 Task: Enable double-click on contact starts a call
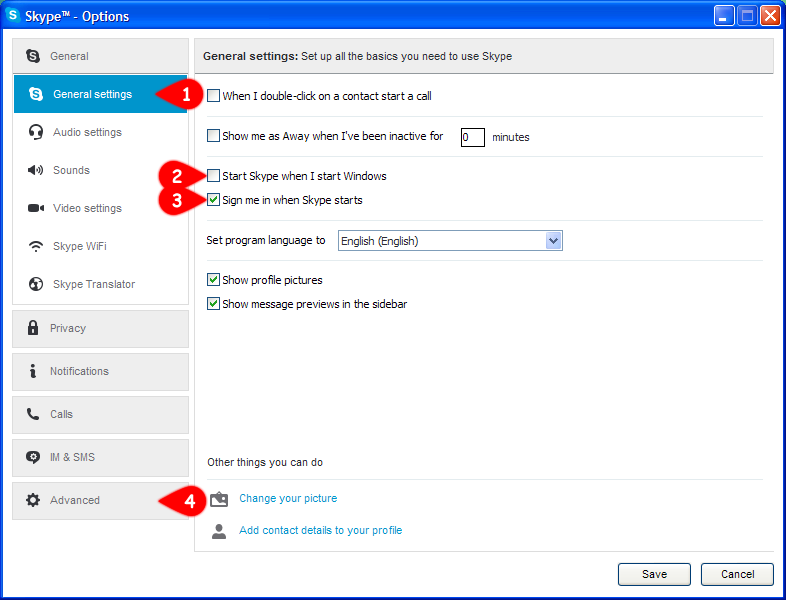coord(214,95)
